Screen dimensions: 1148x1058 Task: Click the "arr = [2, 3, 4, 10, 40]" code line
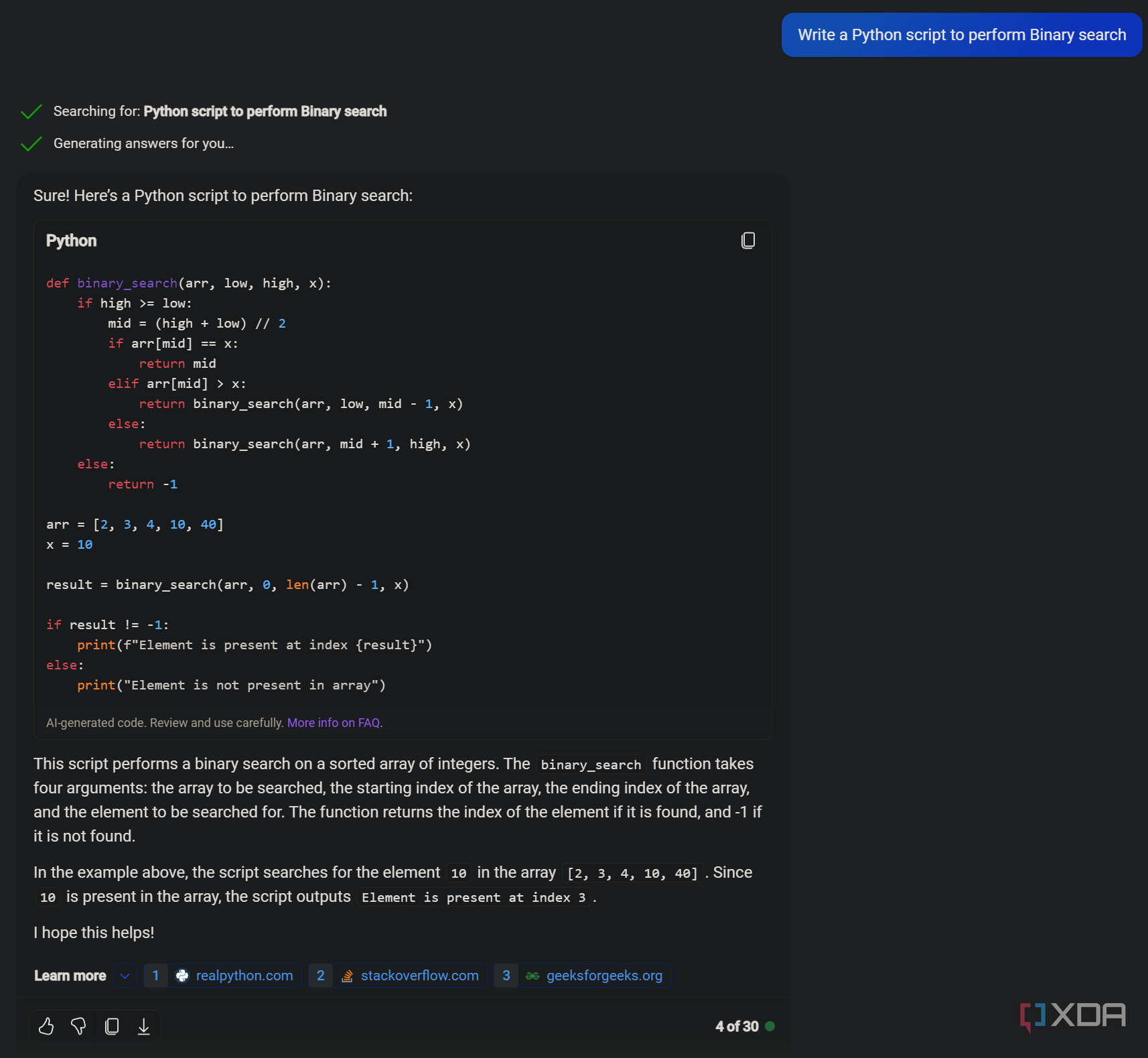point(135,525)
